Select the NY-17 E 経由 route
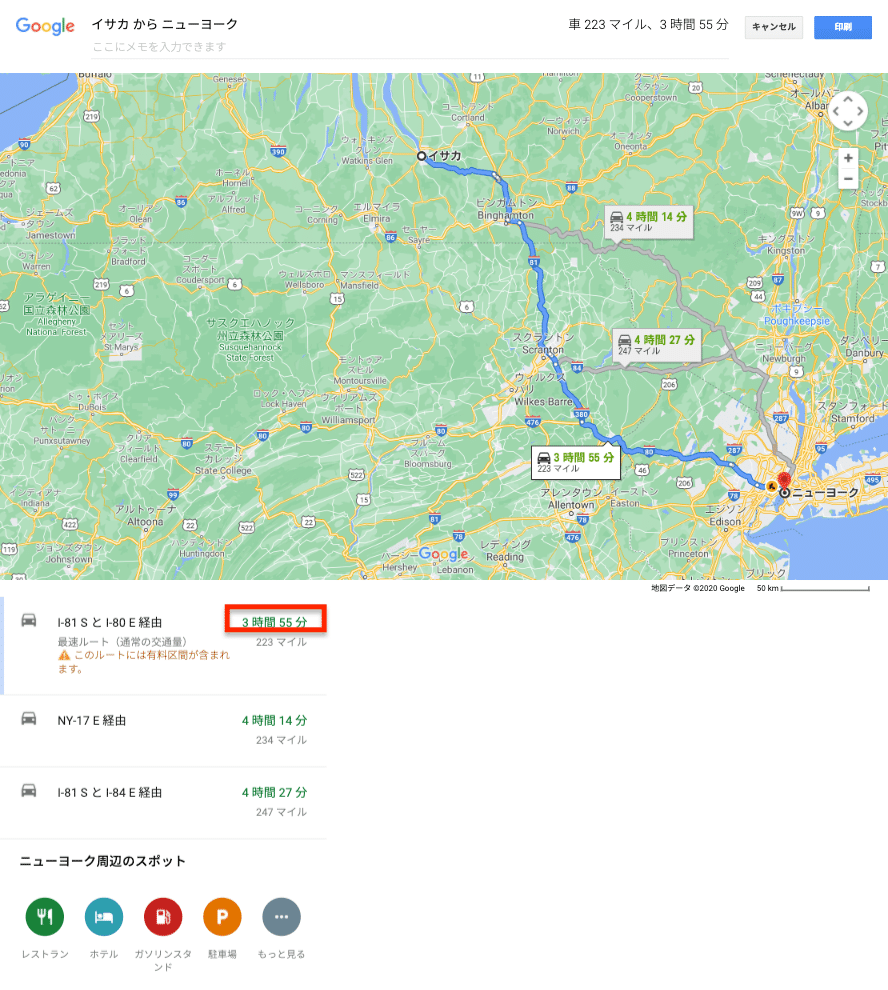The width and height of the screenshot is (888, 990). 164,731
